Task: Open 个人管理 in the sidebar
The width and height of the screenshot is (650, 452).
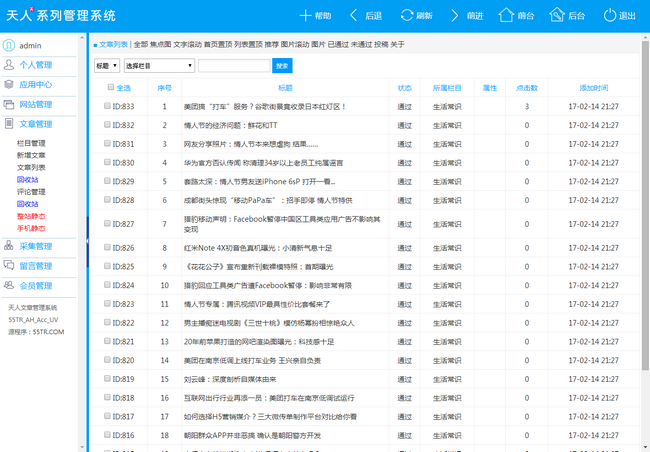Action: point(35,65)
